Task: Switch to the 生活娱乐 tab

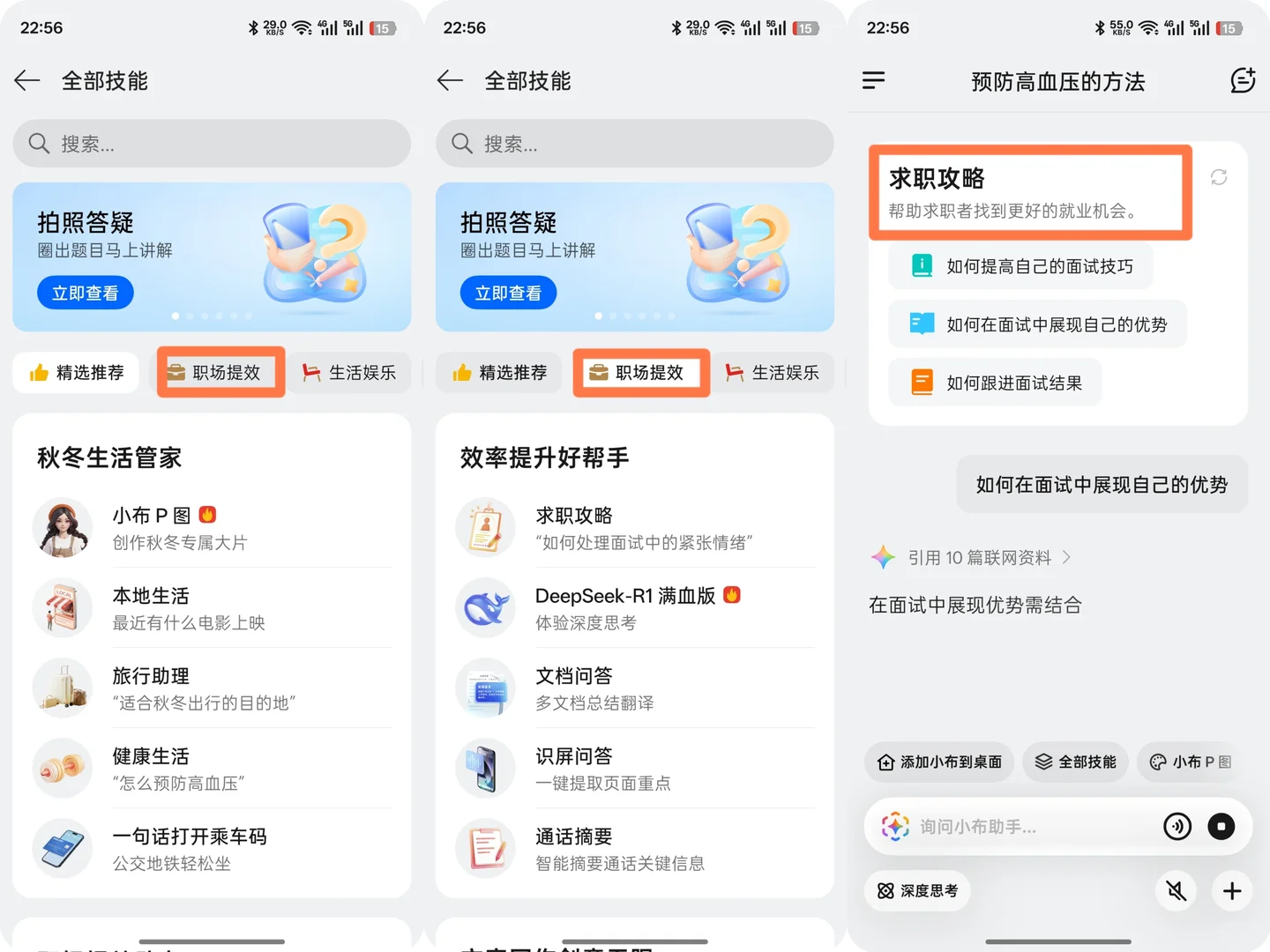Action: [349, 372]
